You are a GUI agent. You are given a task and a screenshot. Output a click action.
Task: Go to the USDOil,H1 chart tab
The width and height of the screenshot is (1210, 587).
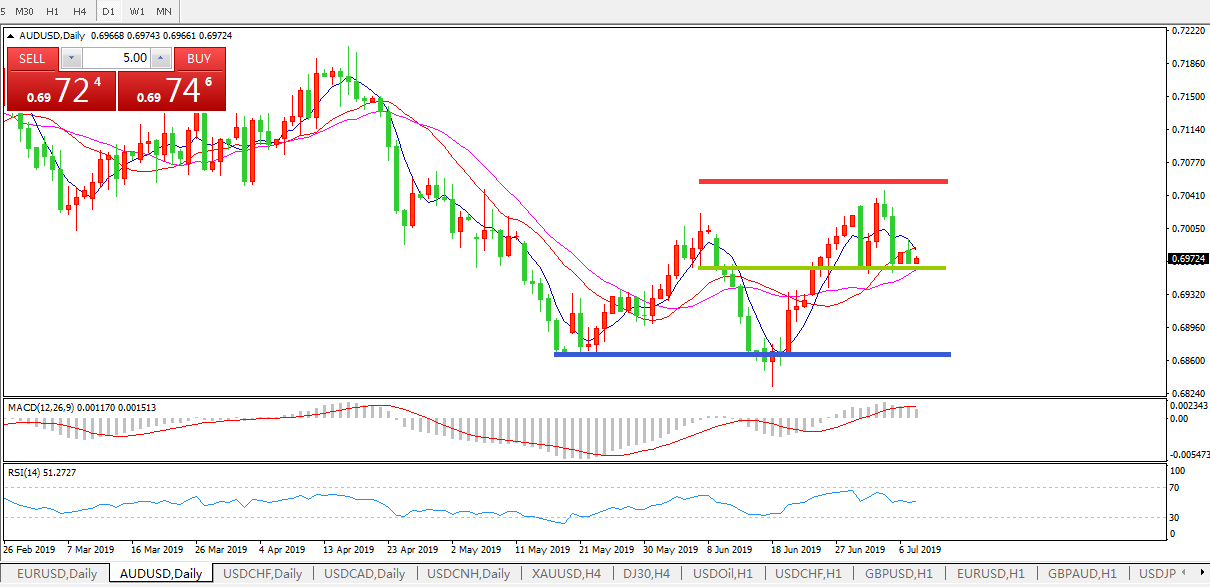(x=723, y=574)
